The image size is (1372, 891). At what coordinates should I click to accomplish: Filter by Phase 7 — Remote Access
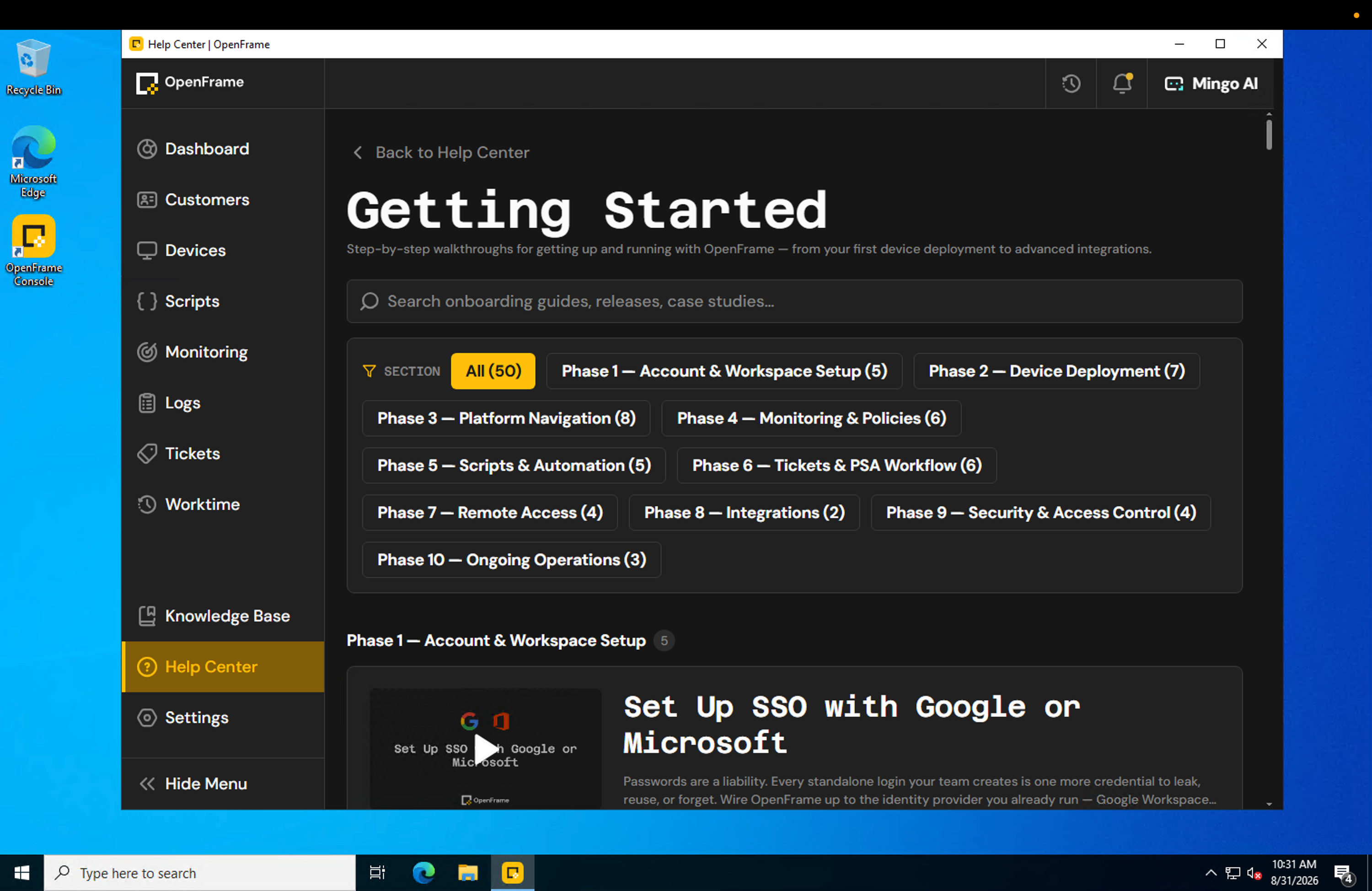[x=490, y=513]
